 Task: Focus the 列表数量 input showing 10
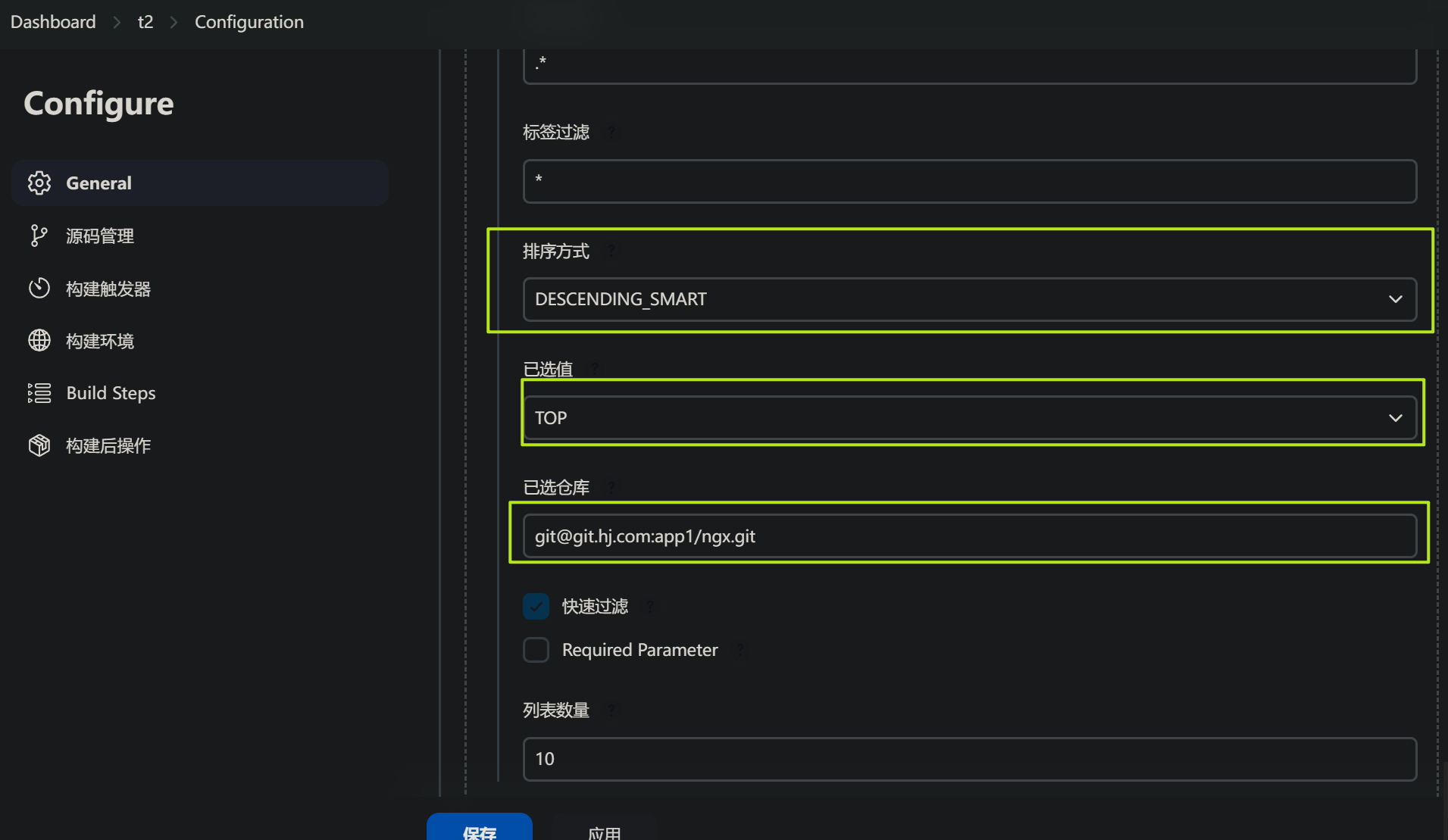click(969, 759)
